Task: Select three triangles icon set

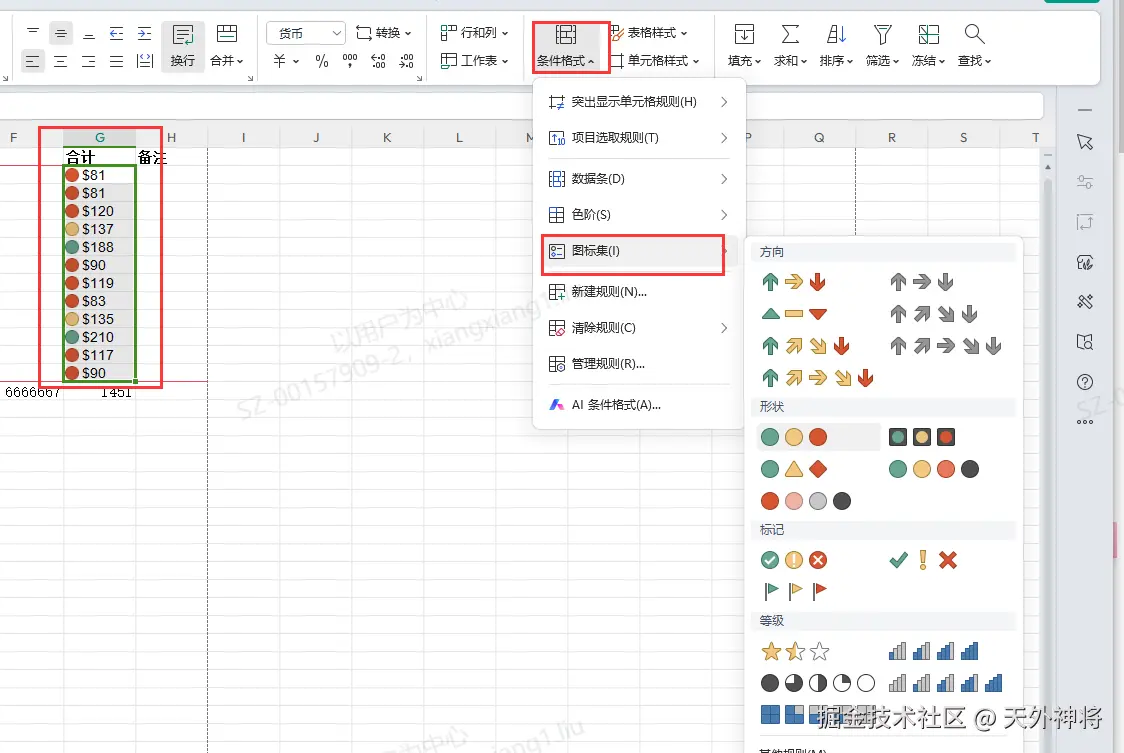Action: pyautogui.click(x=794, y=313)
